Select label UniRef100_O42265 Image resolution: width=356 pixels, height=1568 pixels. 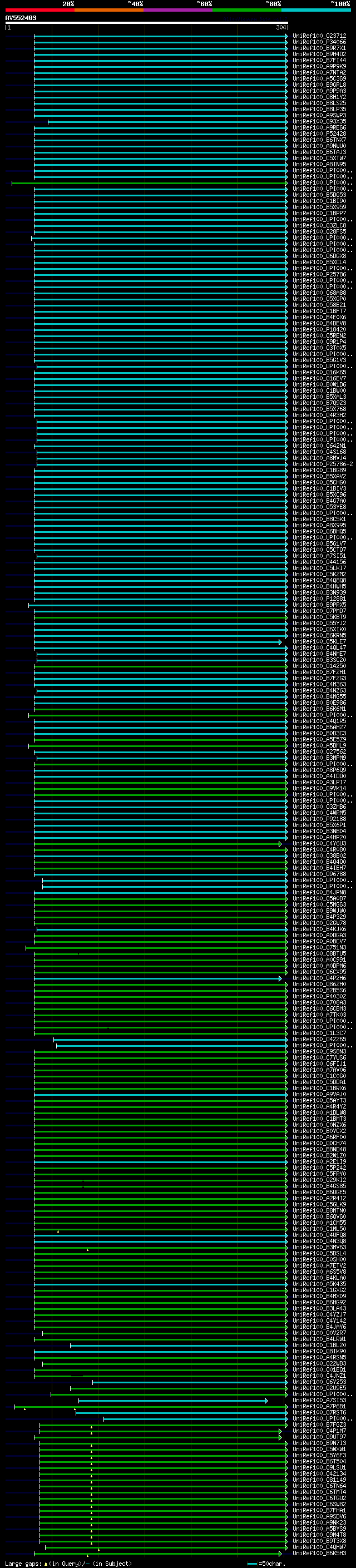[319, 1039]
